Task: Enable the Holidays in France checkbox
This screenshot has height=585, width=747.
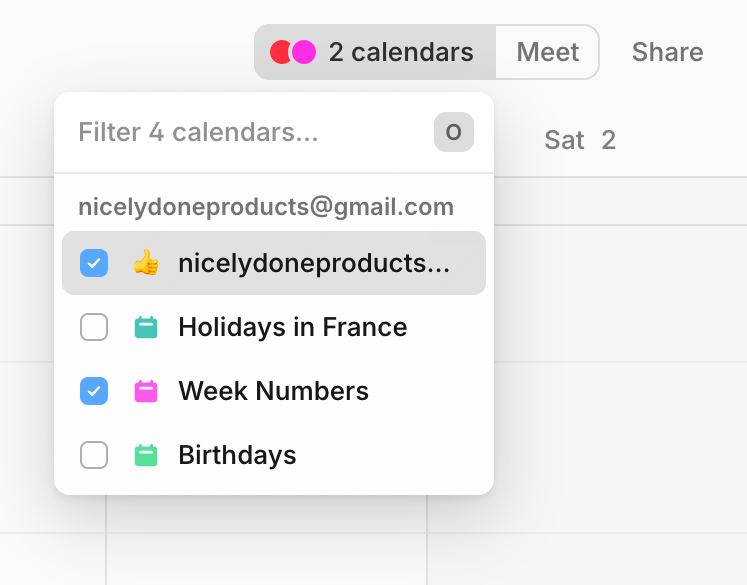Action: click(94, 328)
